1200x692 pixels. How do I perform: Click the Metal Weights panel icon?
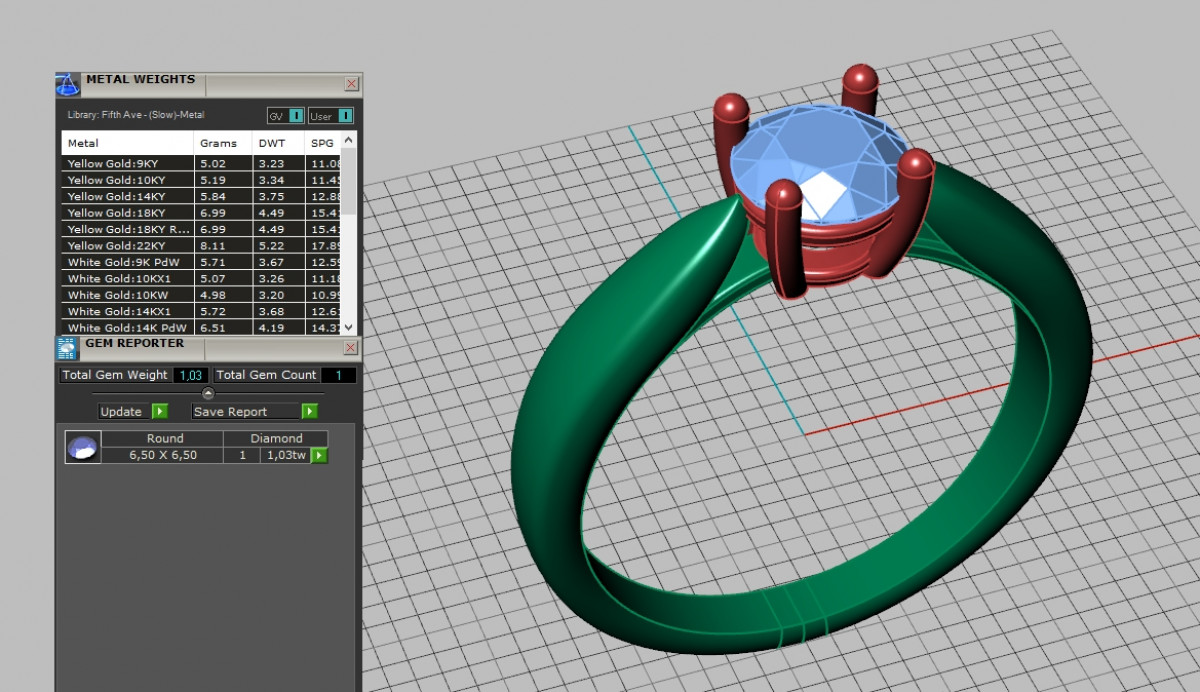click(67, 83)
